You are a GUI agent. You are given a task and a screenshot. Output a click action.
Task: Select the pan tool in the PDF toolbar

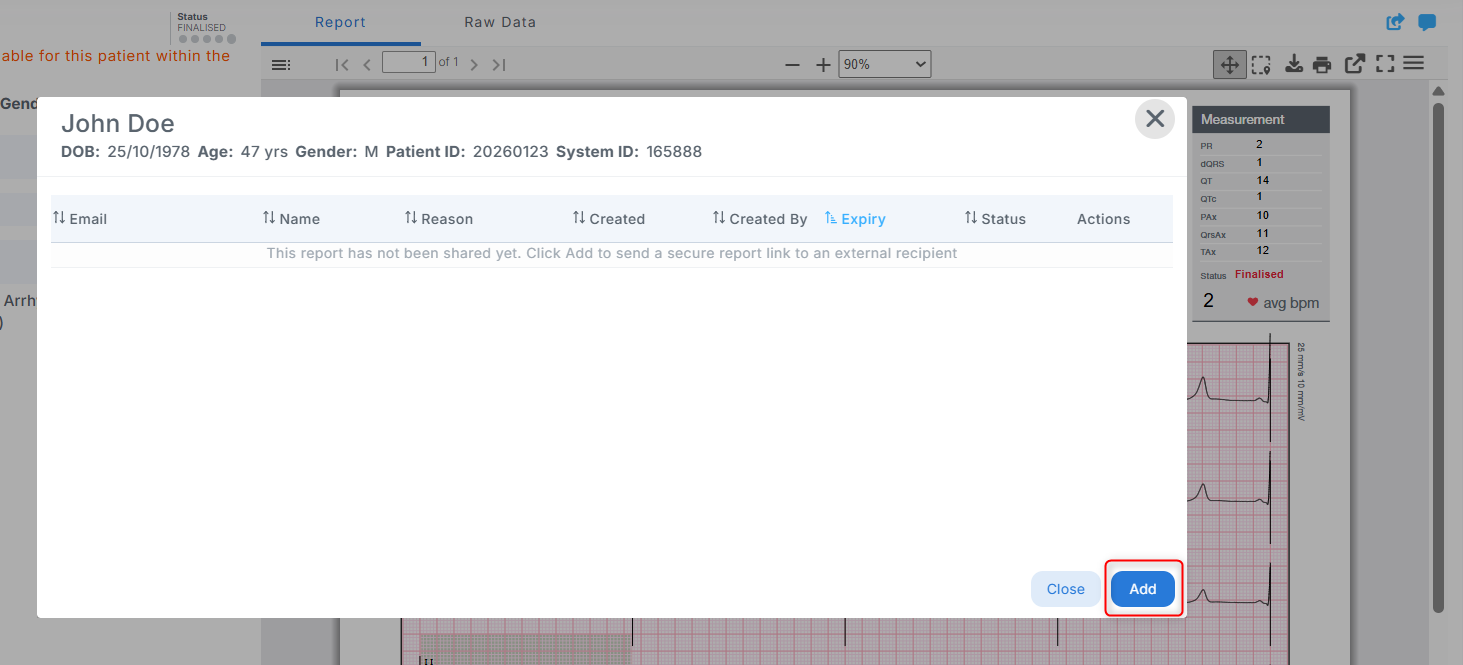pos(1229,63)
